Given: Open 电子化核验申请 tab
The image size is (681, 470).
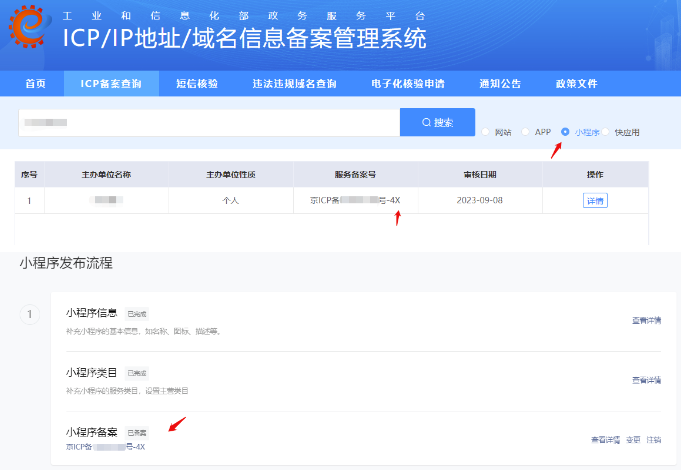Looking at the screenshot, I should (x=407, y=84).
